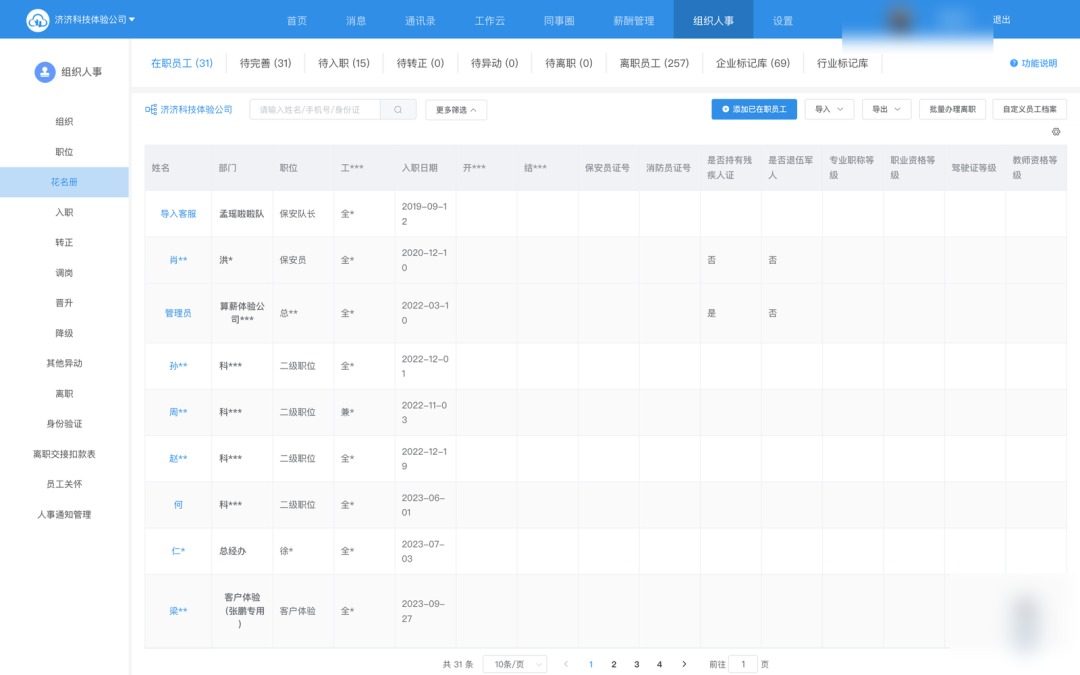The height and width of the screenshot is (675, 1080).
Task: Open the 薪酬管理 menu
Action: (634, 21)
